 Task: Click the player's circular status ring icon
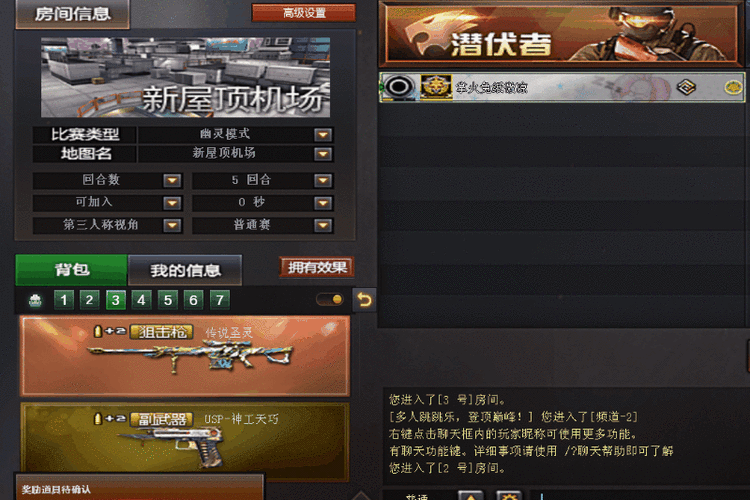tap(399, 87)
